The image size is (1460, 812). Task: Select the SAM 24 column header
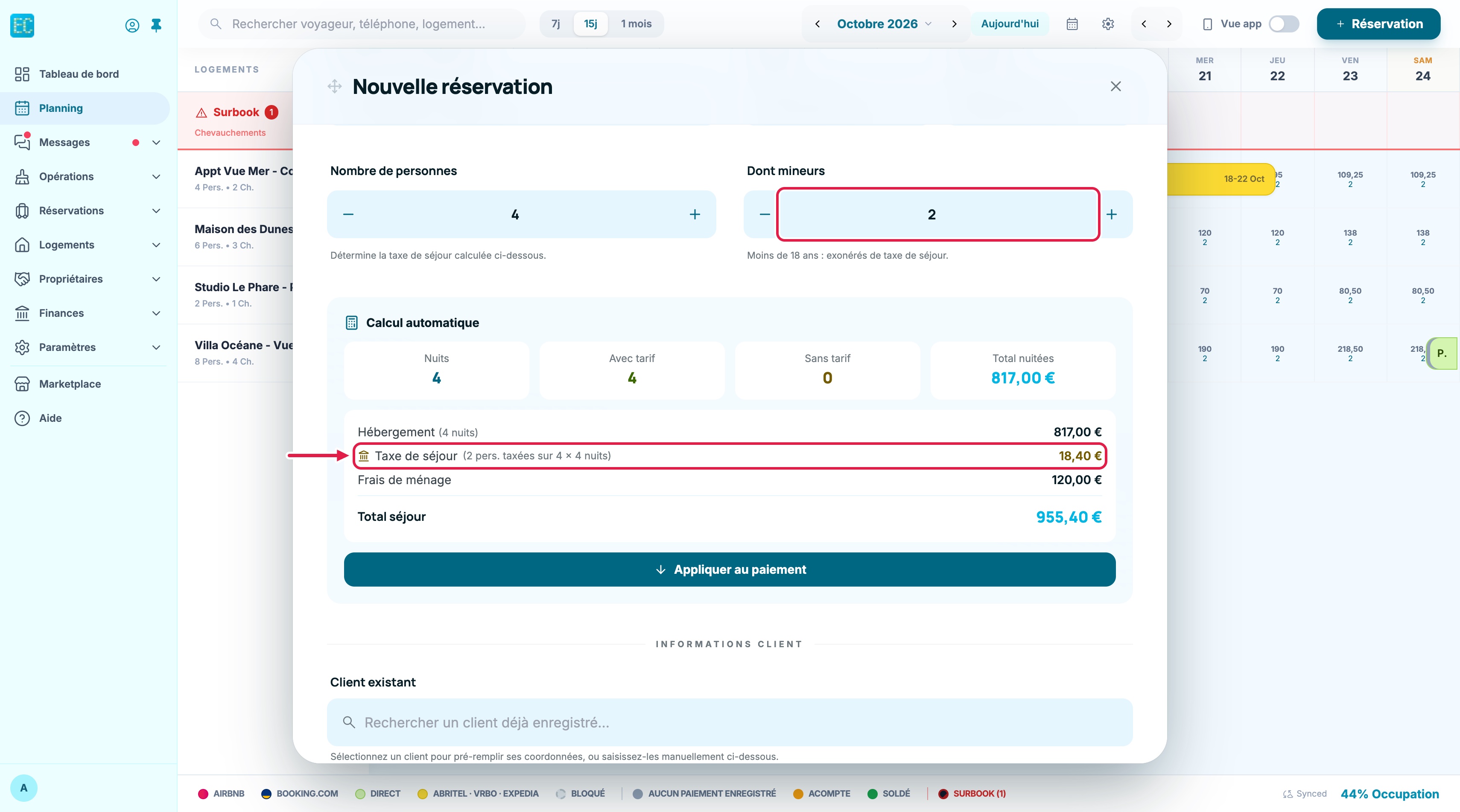click(x=1422, y=69)
